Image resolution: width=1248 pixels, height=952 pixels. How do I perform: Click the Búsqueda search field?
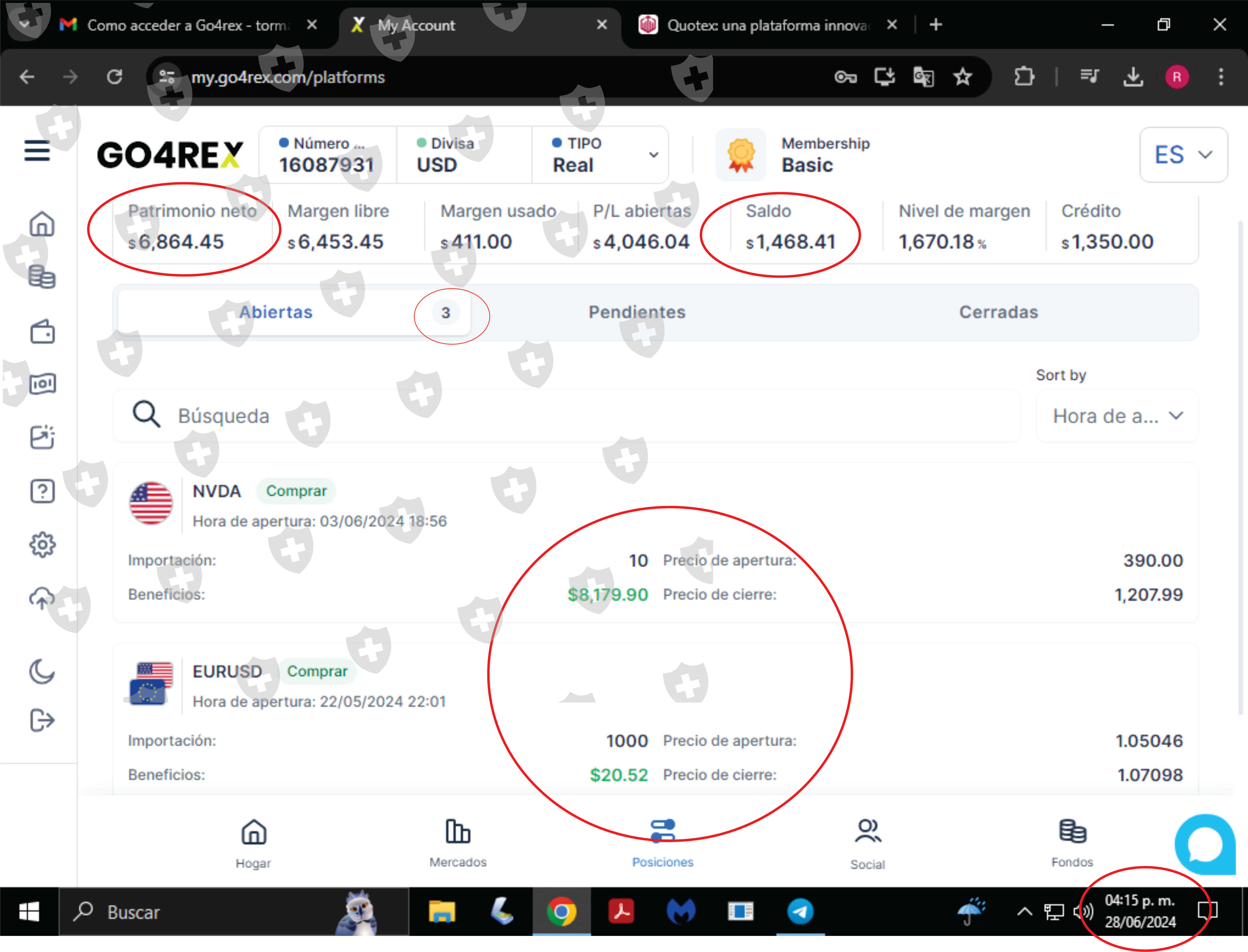tap(567, 416)
